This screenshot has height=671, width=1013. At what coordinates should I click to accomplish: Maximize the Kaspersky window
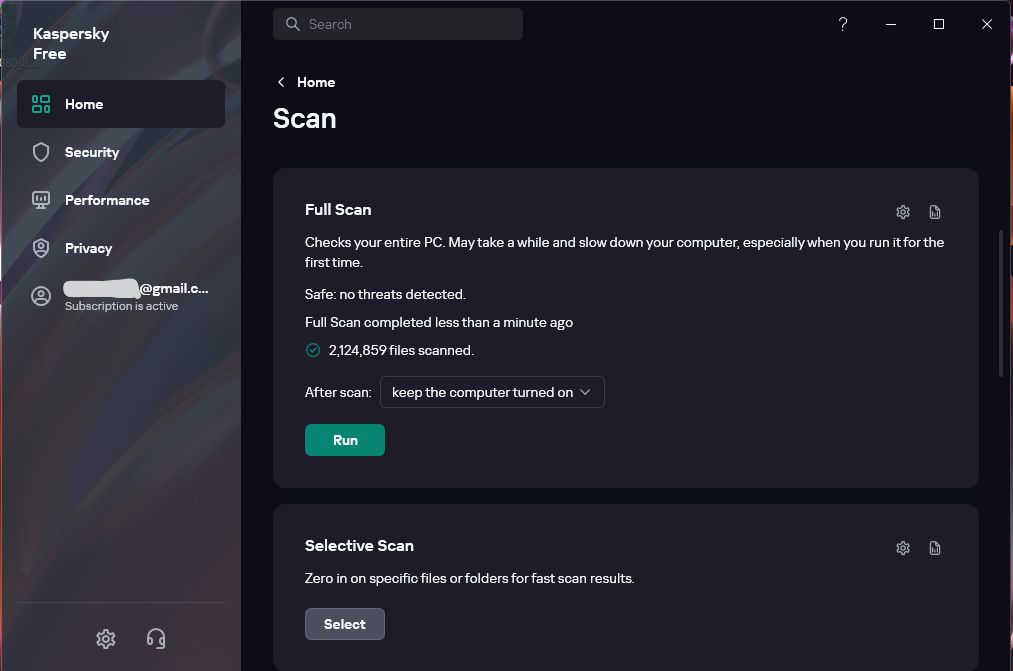(939, 24)
